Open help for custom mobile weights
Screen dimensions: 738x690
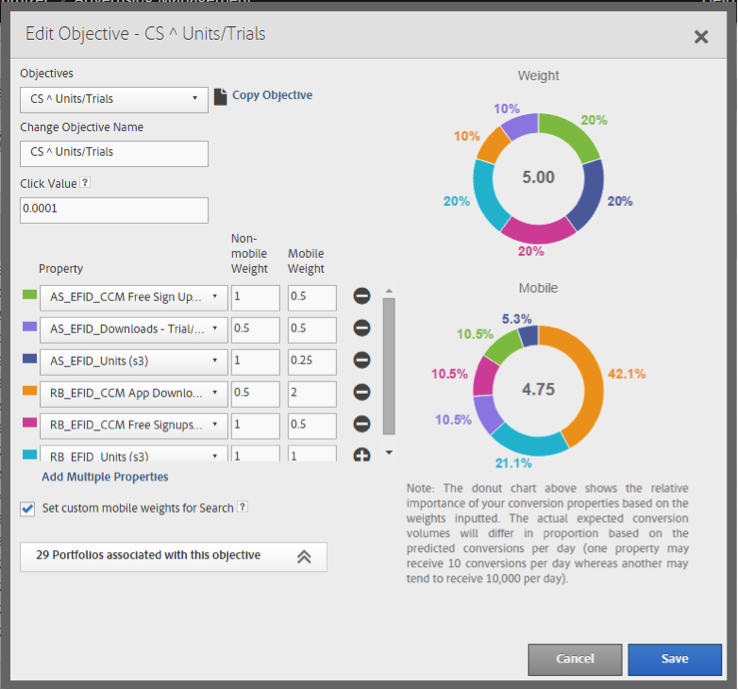click(x=242, y=507)
